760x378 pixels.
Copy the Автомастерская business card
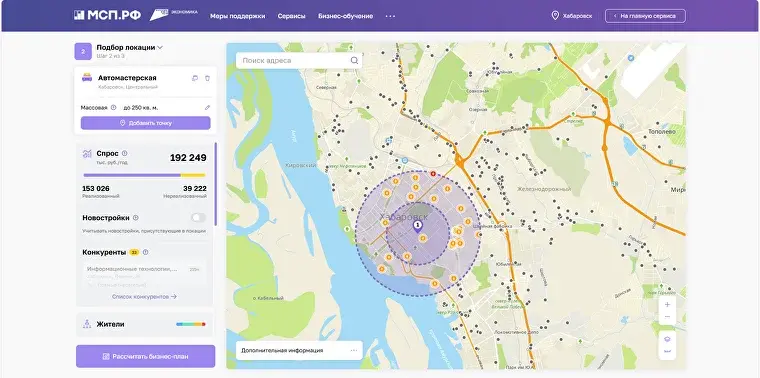pyautogui.click(x=195, y=78)
